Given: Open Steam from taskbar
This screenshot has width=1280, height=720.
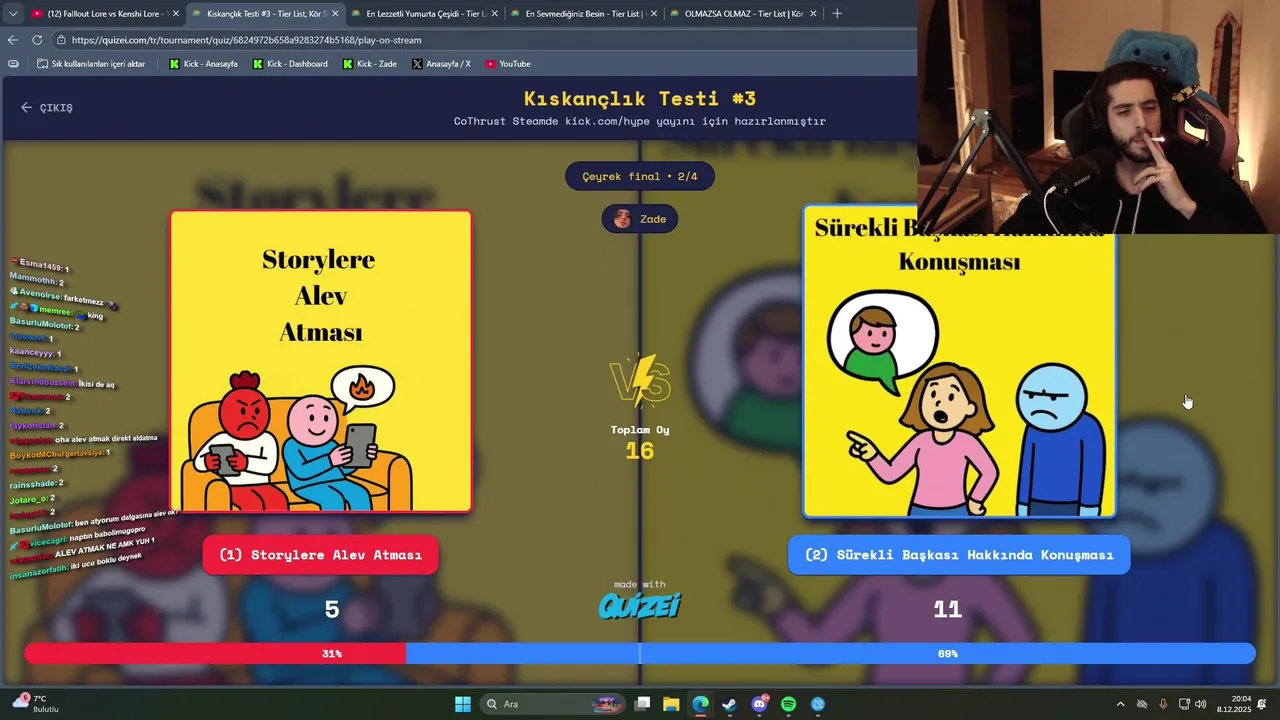Looking at the screenshot, I should 729,704.
